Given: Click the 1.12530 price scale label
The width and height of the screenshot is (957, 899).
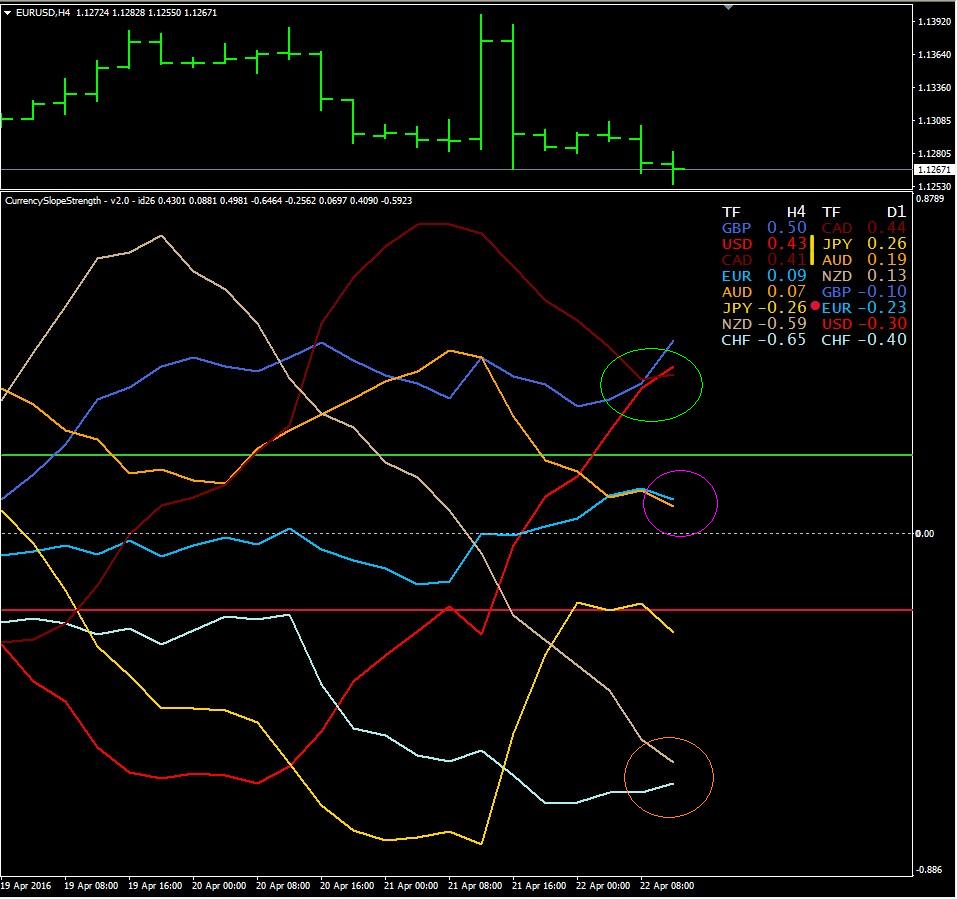Looking at the screenshot, I should pos(934,186).
